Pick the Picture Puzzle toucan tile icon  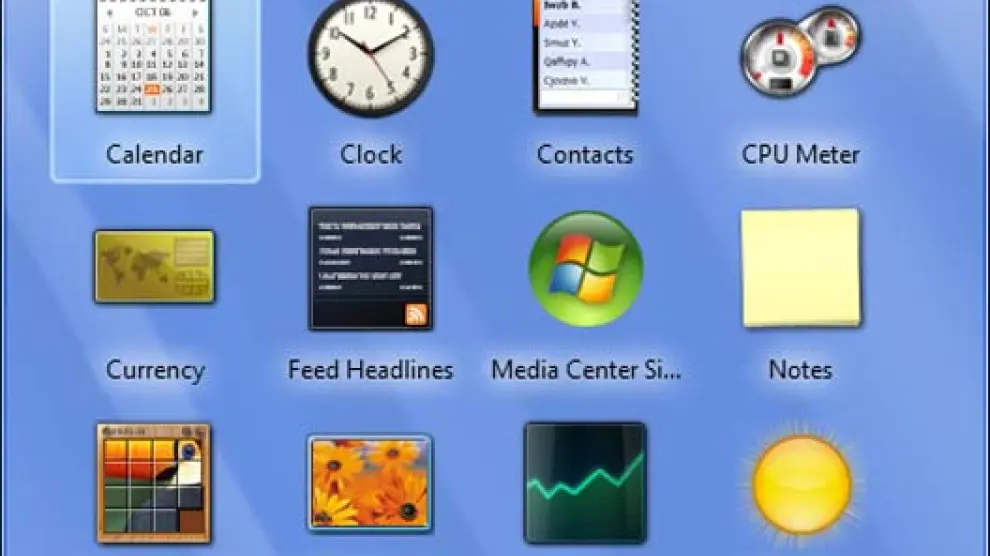click(154, 483)
